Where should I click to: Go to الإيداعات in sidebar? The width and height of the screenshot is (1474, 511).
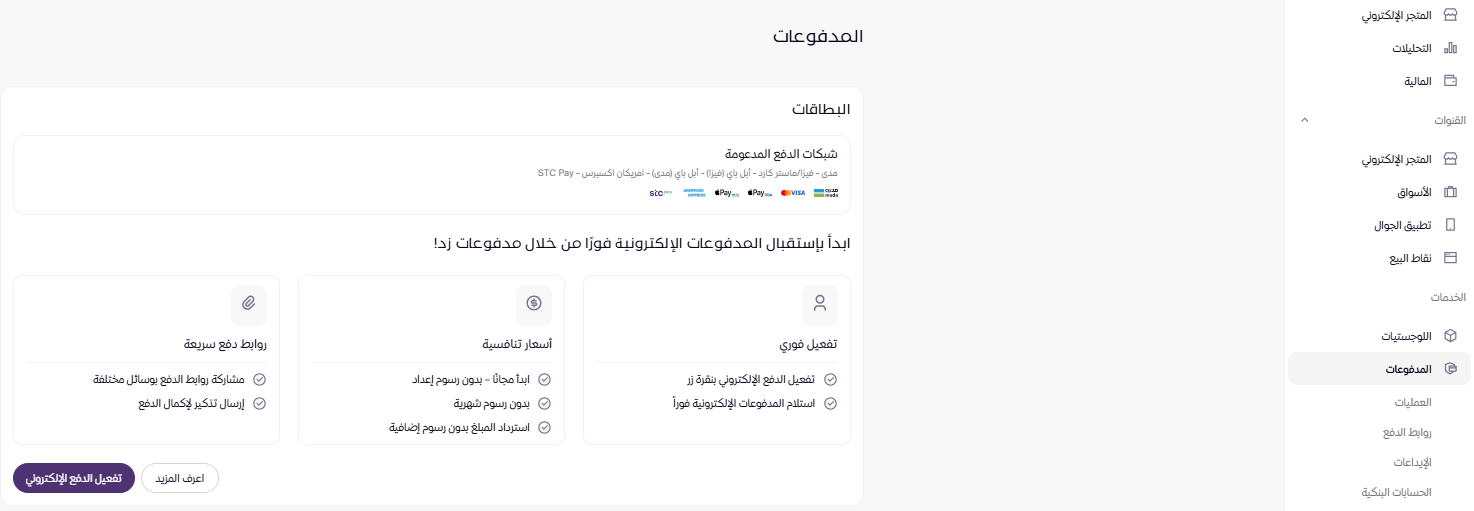[1413, 463]
